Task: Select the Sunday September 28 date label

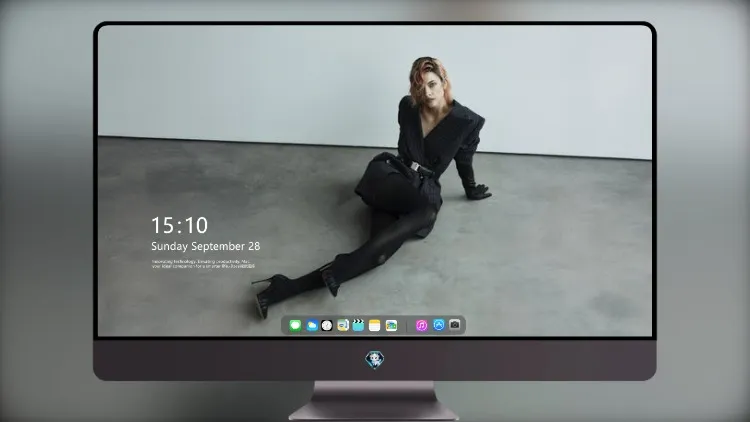Action: pyautogui.click(x=206, y=246)
